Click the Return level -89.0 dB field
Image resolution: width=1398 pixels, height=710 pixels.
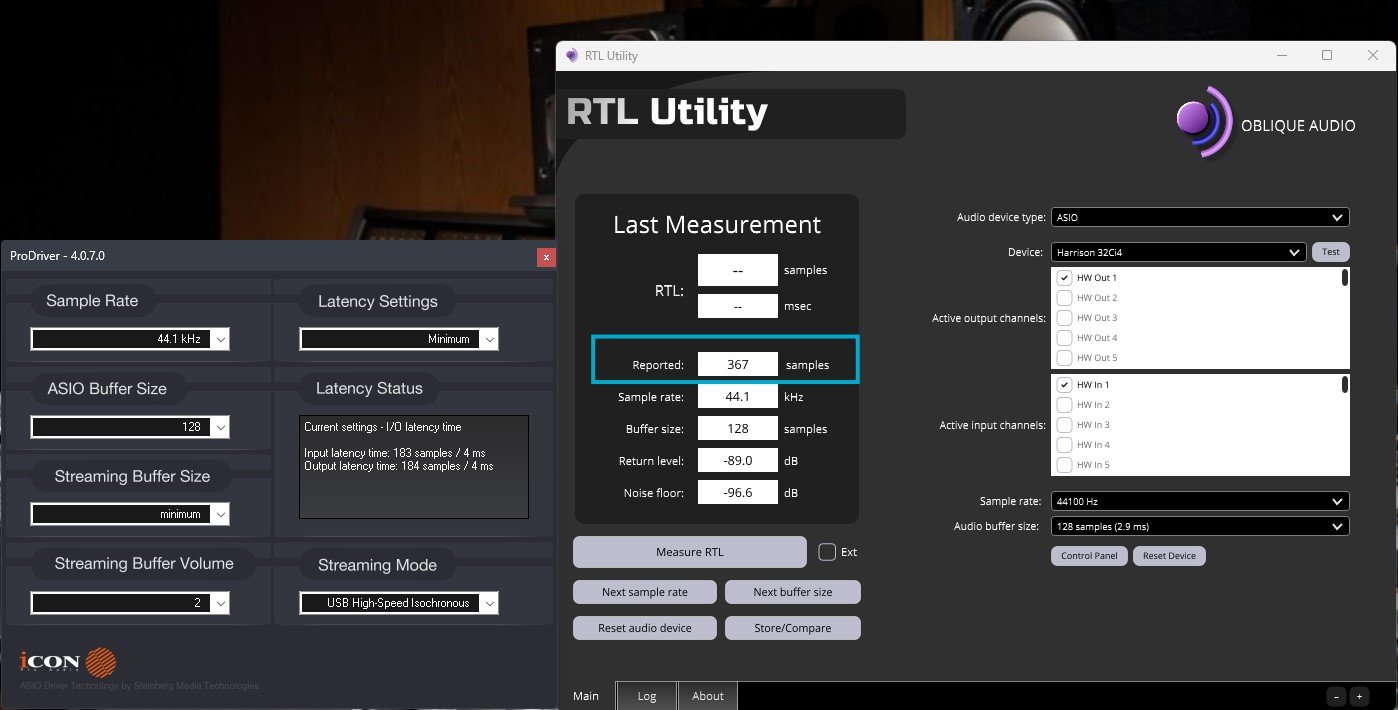click(738, 461)
